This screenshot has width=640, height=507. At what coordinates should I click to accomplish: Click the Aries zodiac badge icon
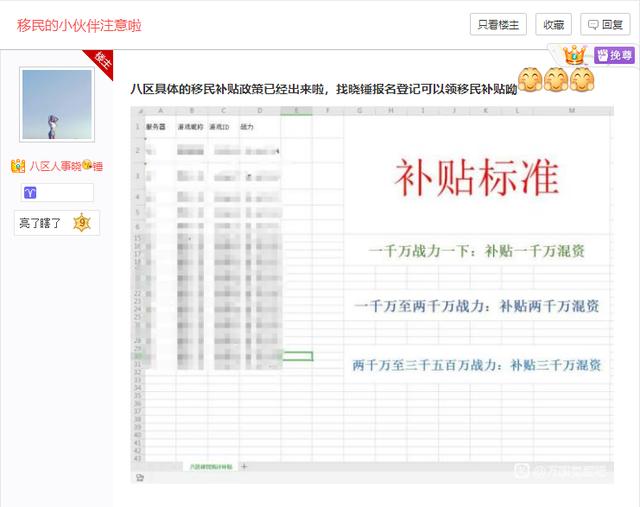[30, 192]
